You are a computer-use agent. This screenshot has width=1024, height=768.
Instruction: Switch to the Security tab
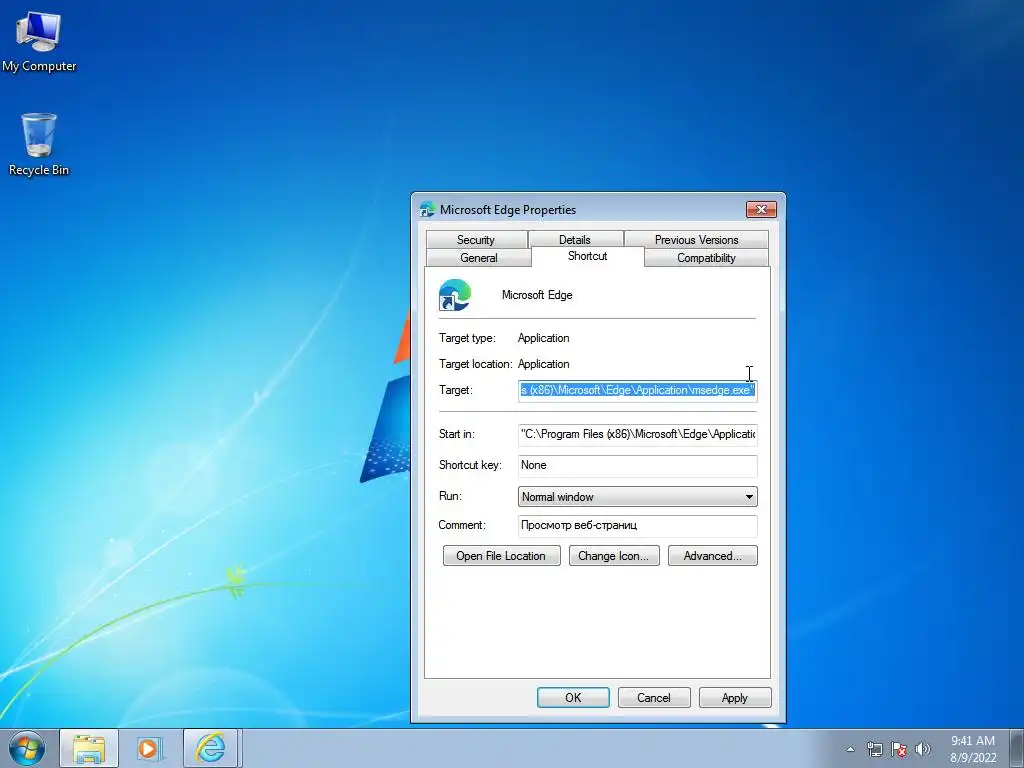476,240
